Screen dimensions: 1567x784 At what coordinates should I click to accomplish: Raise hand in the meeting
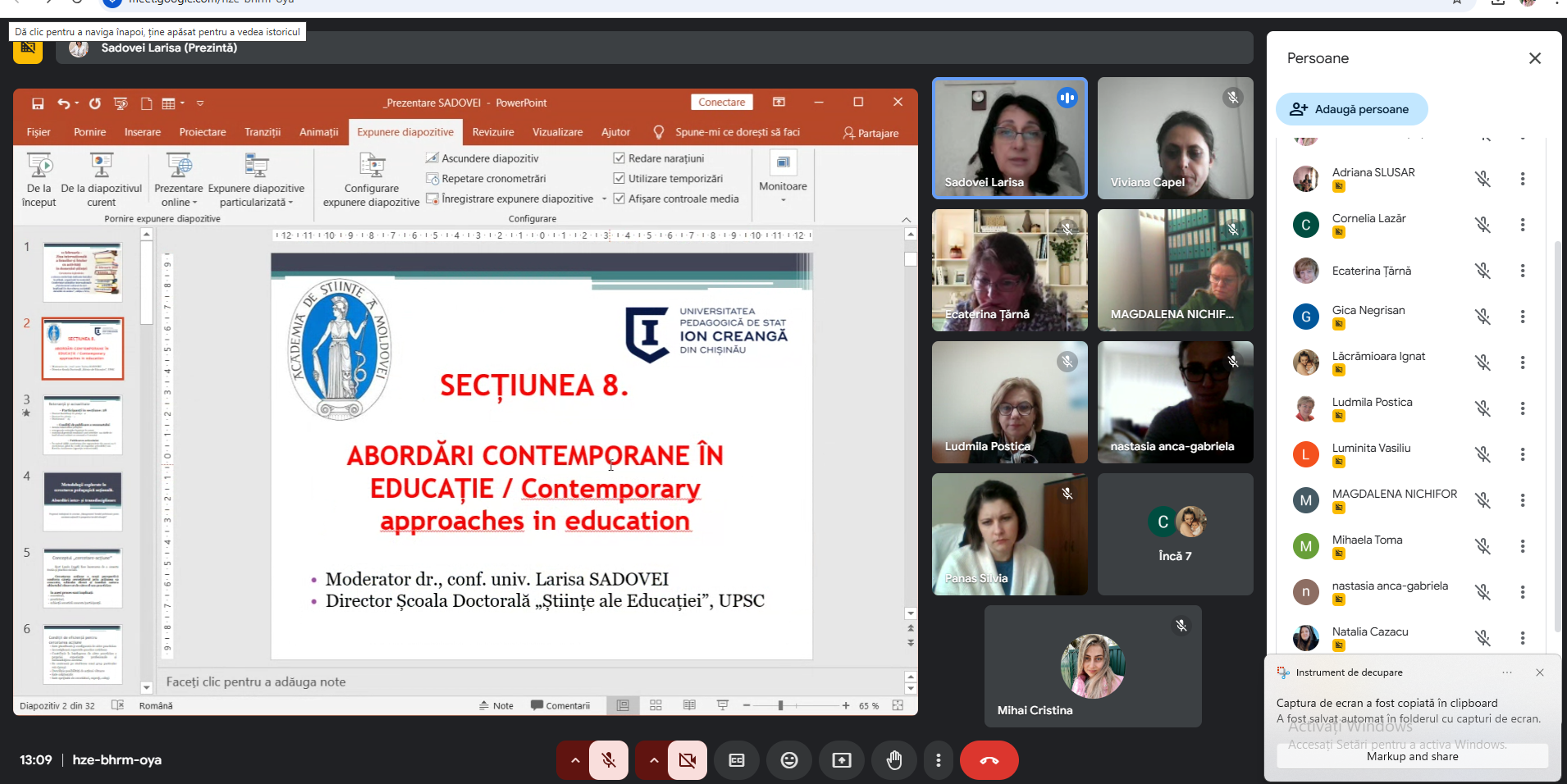click(x=894, y=760)
